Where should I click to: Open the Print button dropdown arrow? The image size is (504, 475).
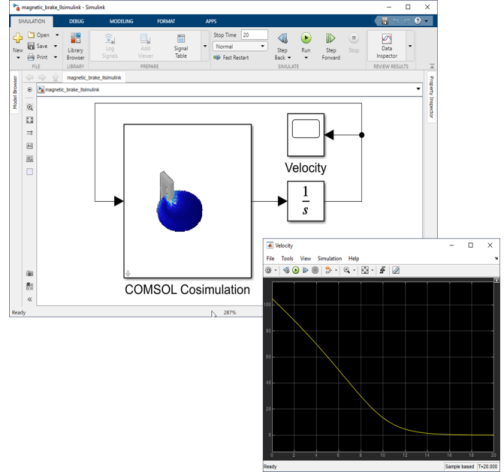(x=56, y=57)
